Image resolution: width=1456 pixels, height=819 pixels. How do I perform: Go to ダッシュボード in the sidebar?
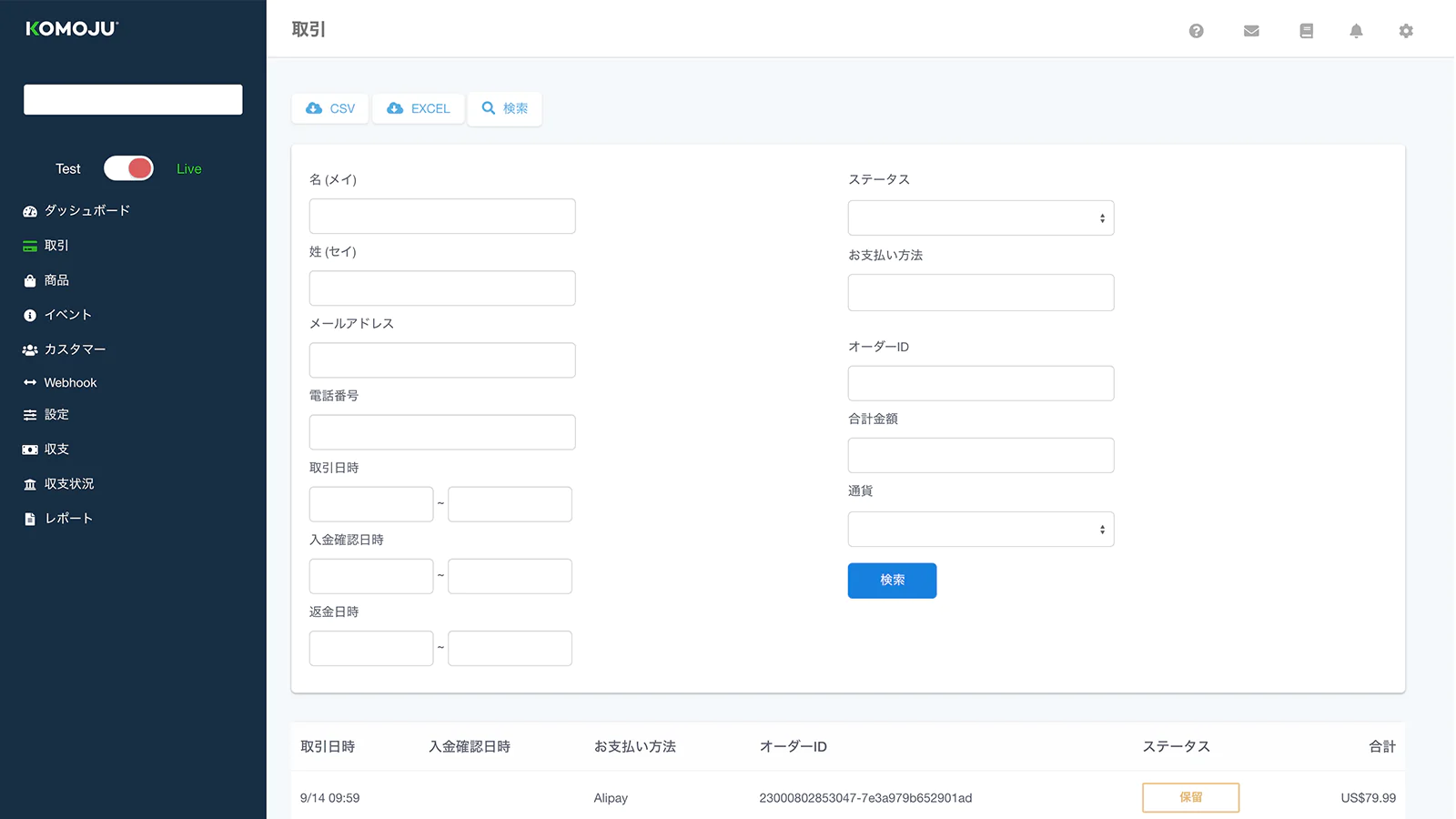click(x=86, y=211)
